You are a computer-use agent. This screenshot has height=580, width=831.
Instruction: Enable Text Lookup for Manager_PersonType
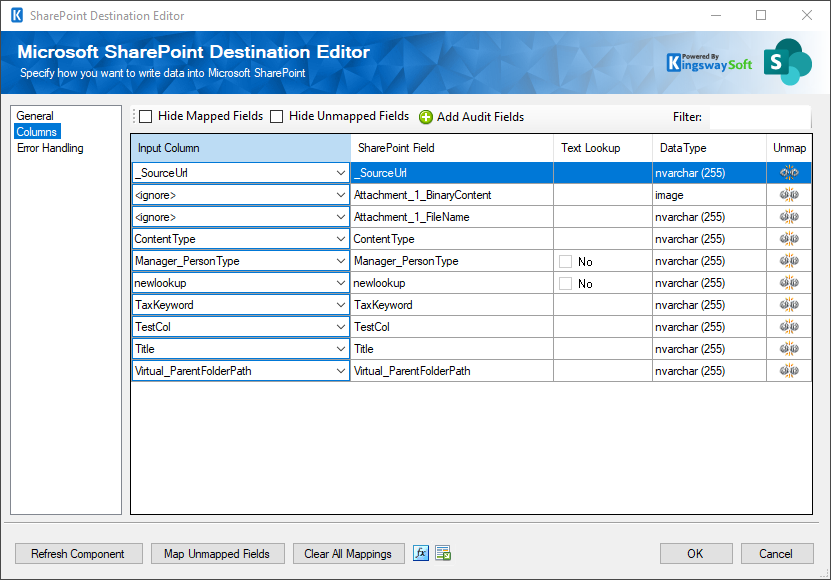565,261
